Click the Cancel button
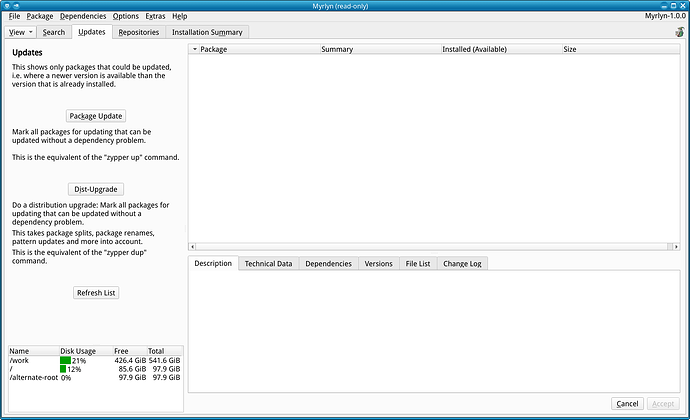 coord(627,404)
